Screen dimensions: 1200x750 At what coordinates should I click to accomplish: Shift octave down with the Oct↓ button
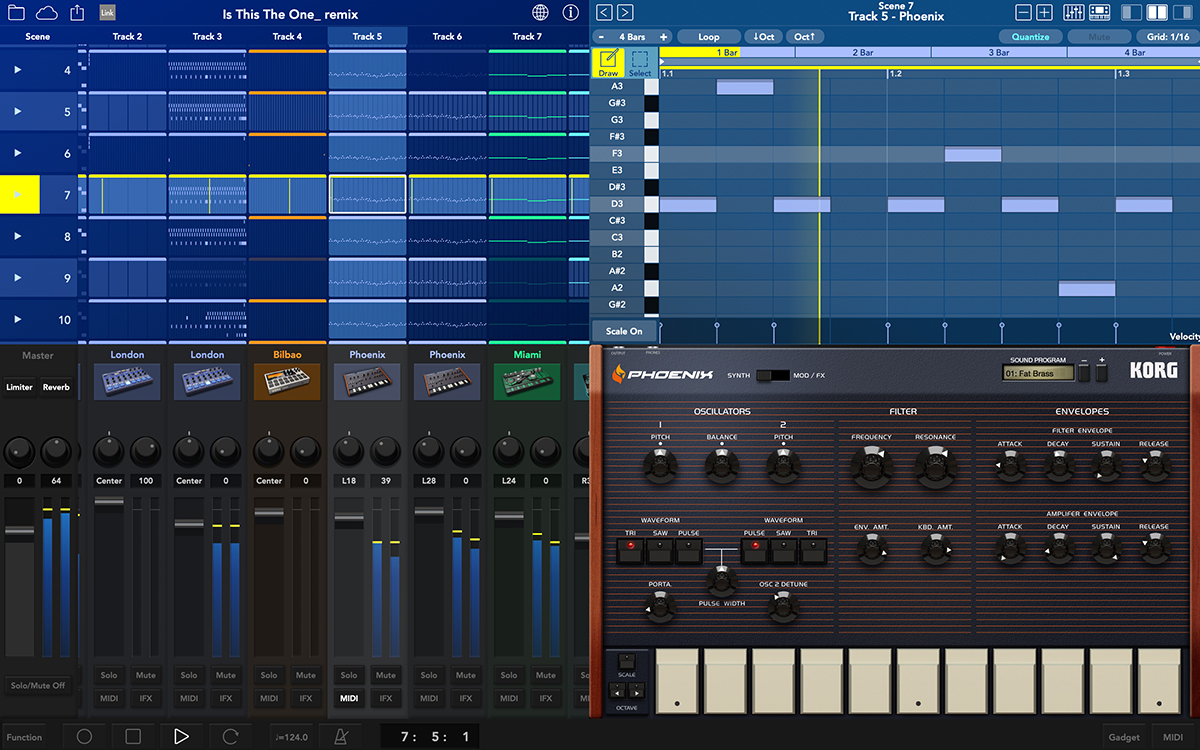pos(764,36)
